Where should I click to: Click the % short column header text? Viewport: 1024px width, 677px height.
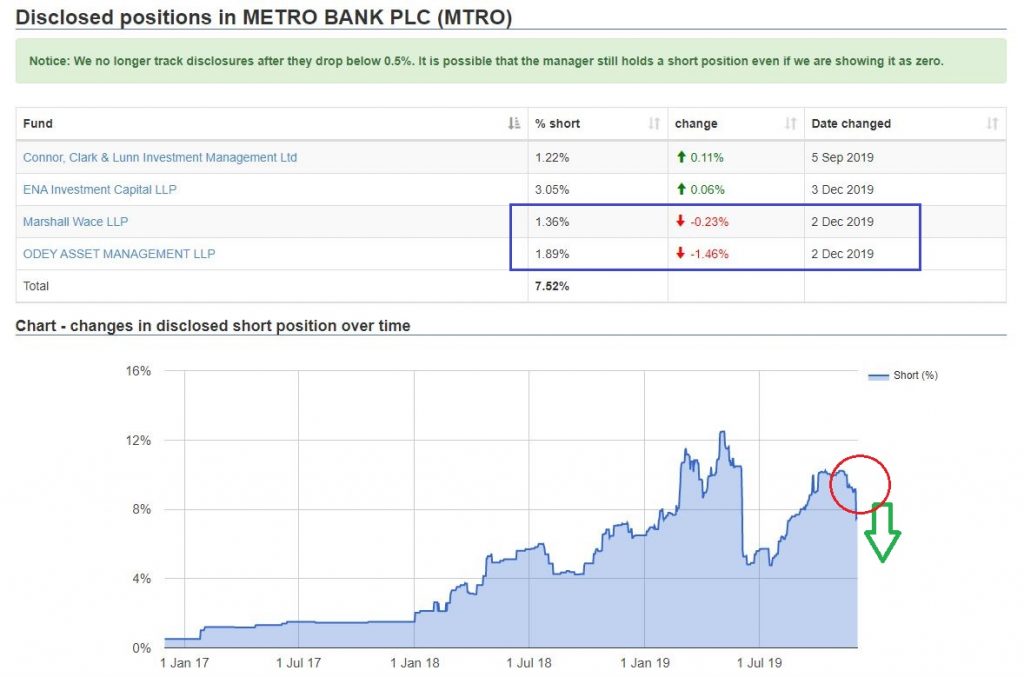click(x=557, y=123)
